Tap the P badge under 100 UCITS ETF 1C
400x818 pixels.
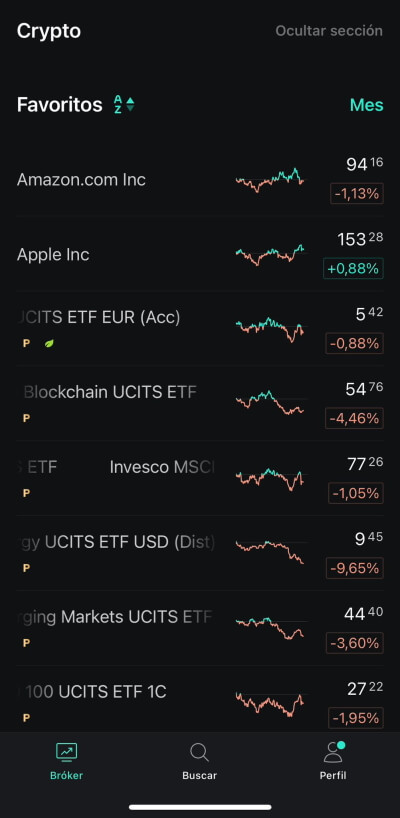click(27, 717)
